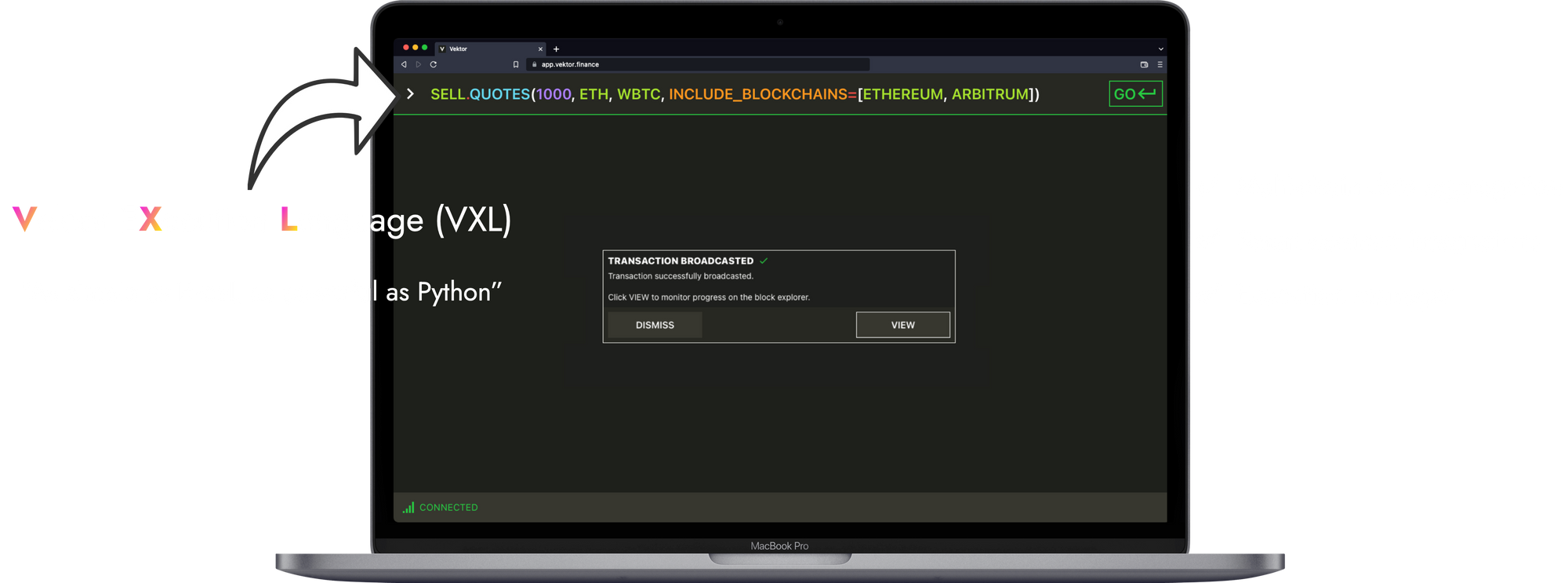Open the browser wallet icon
Screen dimensions: 1568x583
1144,64
